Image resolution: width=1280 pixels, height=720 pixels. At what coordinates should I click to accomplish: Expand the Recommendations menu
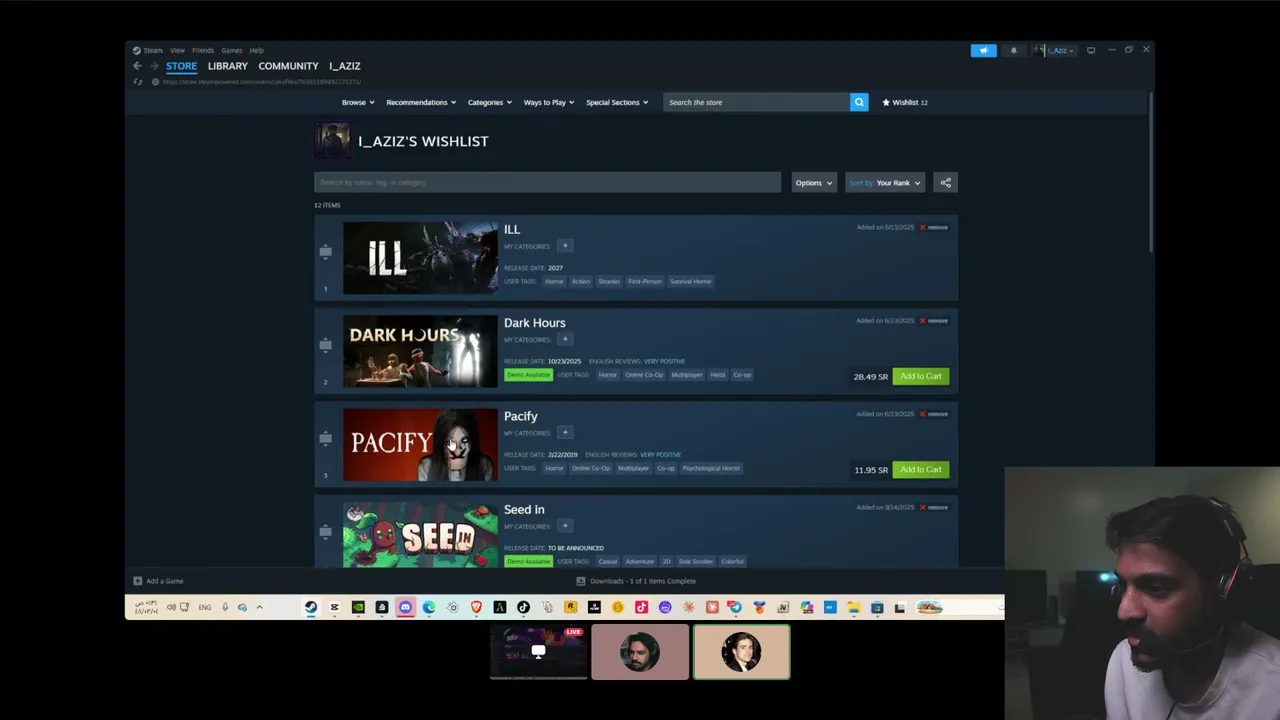[421, 102]
